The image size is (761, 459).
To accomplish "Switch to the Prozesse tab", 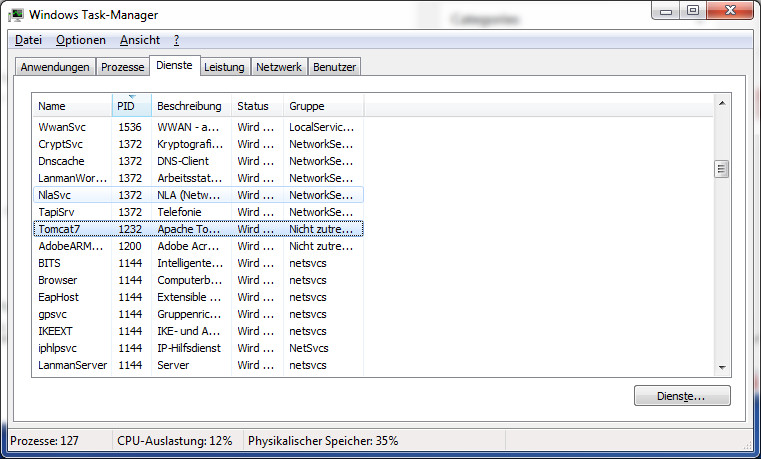I will click(x=122, y=67).
